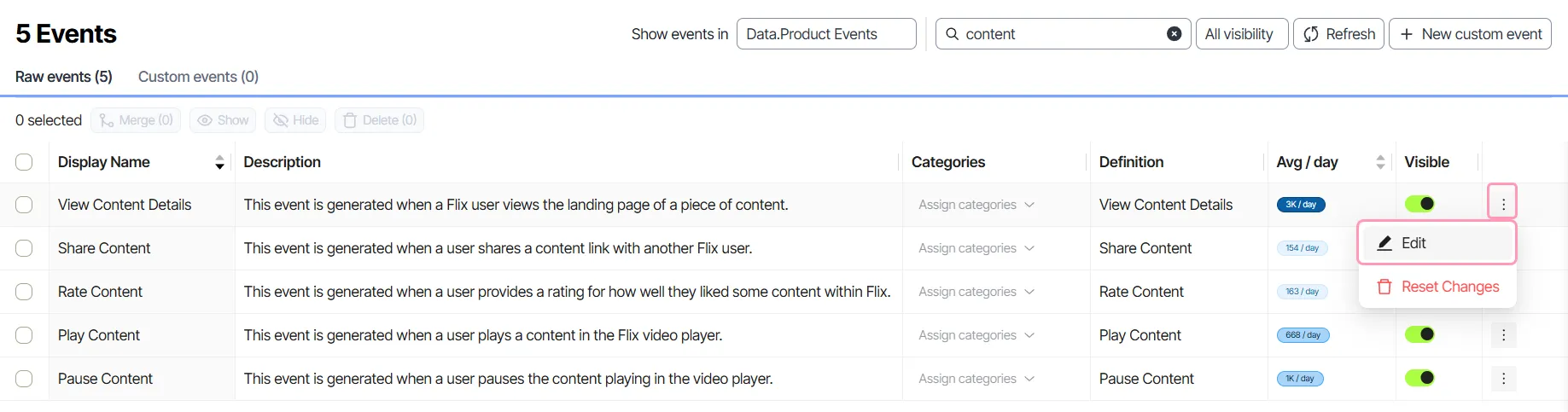Image resolution: width=1568 pixels, height=412 pixels.
Task: Assign categories to Play Content
Action: (x=976, y=335)
